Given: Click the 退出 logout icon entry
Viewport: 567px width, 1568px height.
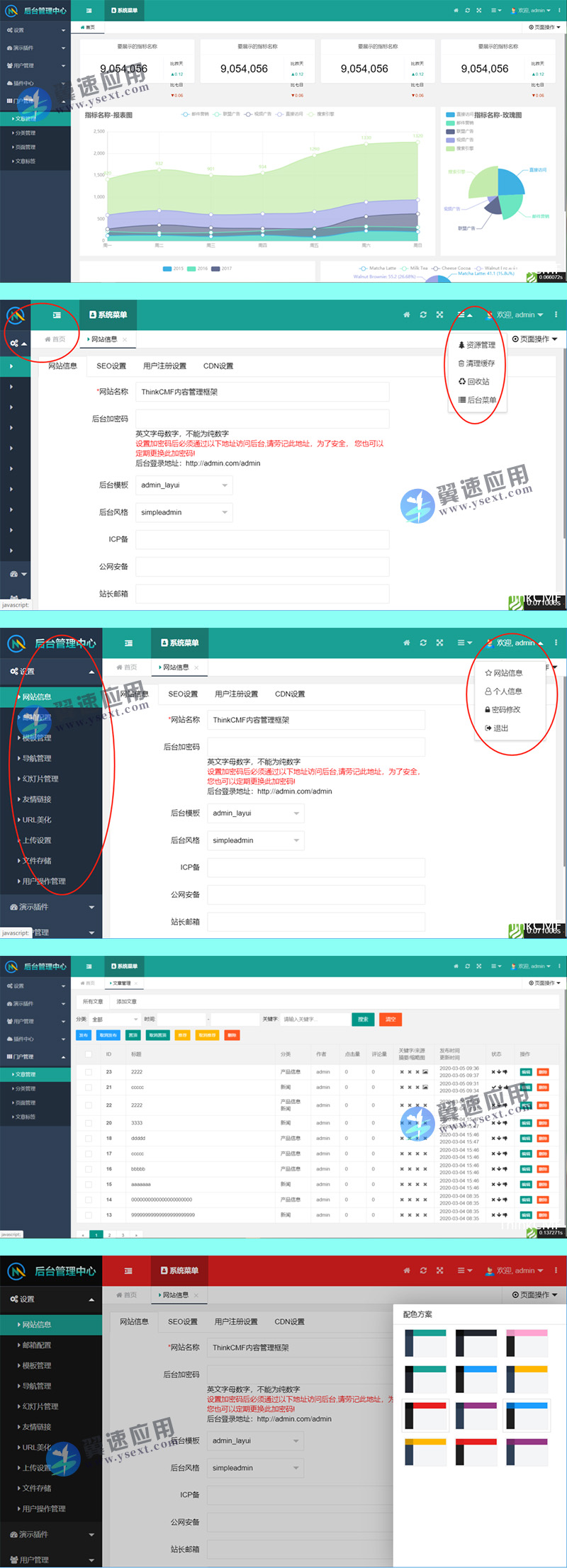Looking at the screenshot, I should point(497,728).
